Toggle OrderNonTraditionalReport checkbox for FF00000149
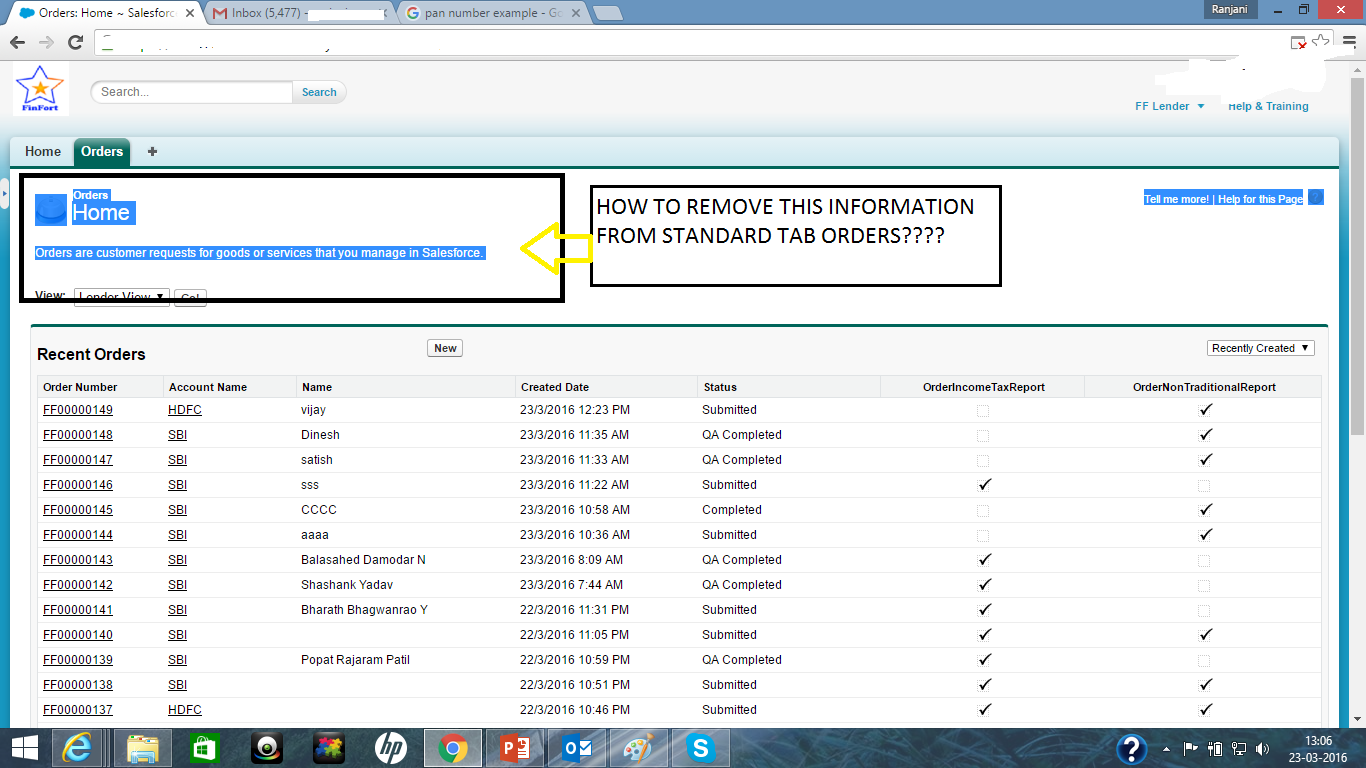This screenshot has width=1366, height=768. pyautogui.click(x=1205, y=410)
